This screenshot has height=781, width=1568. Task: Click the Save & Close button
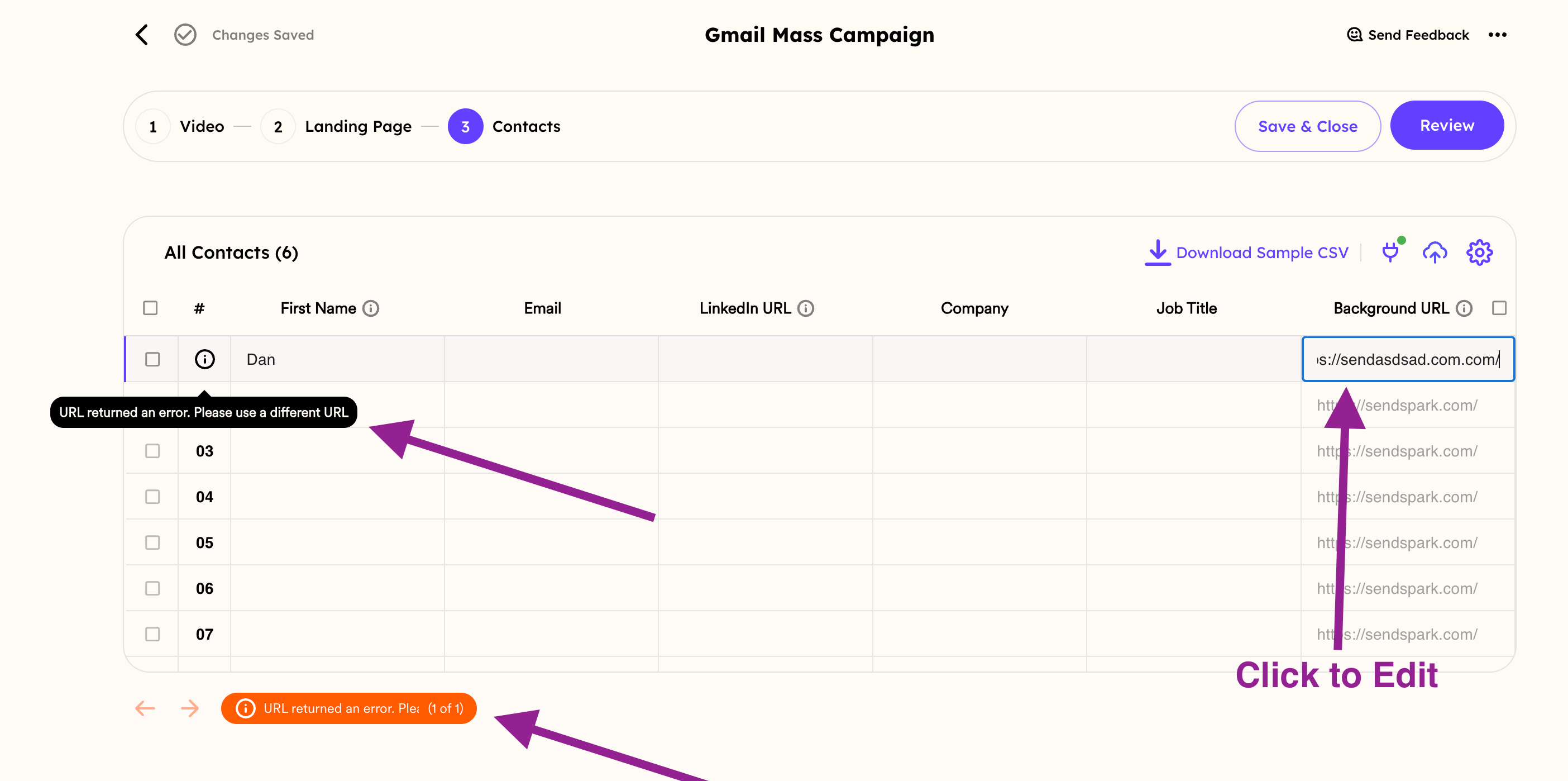[x=1307, y=126]
